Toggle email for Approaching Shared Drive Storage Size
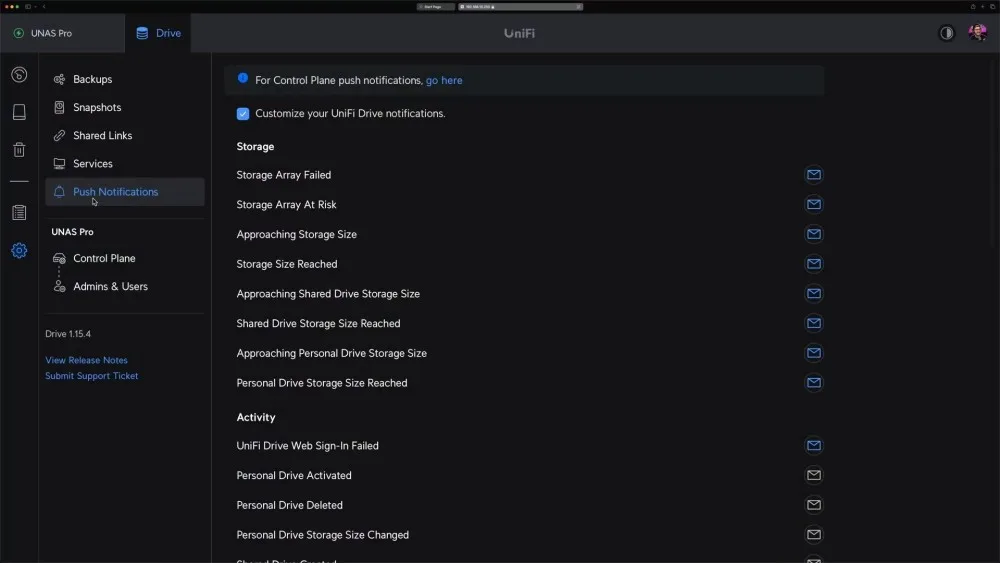 814,293
